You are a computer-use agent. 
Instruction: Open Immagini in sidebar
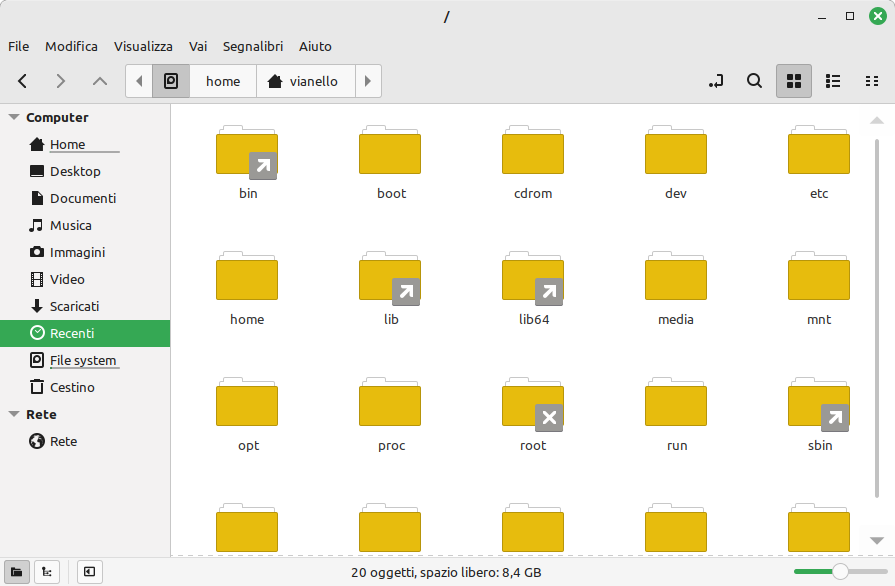[85, 252]
